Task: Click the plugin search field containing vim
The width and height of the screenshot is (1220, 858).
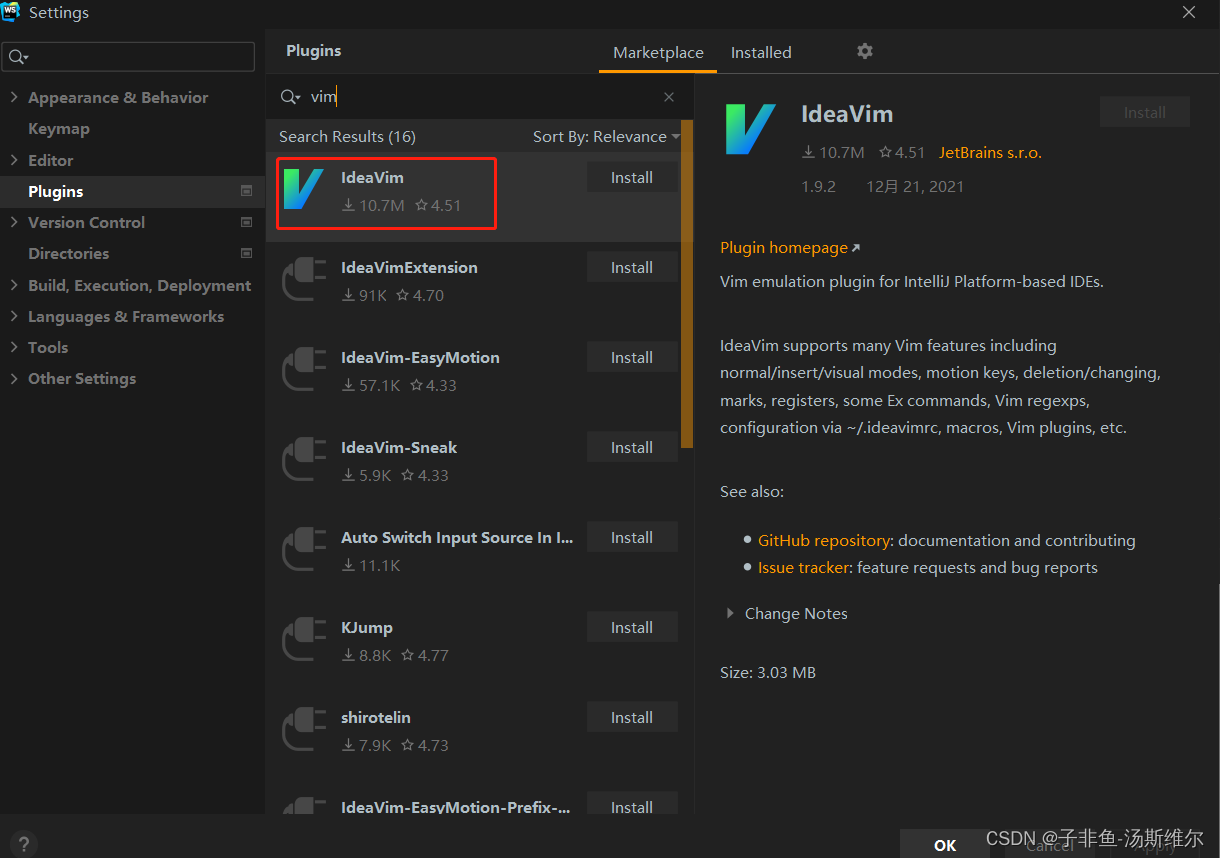Action: point(480,97)
